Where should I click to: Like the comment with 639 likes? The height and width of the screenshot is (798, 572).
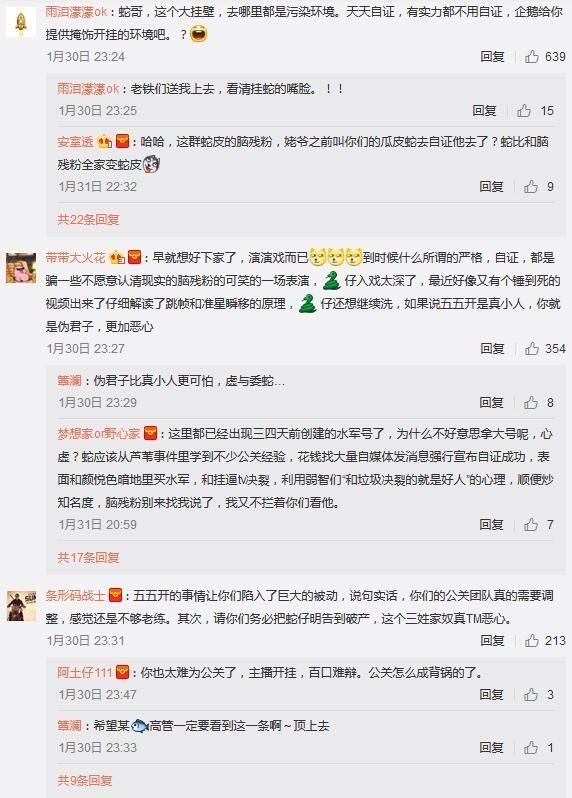pos(532,56)
